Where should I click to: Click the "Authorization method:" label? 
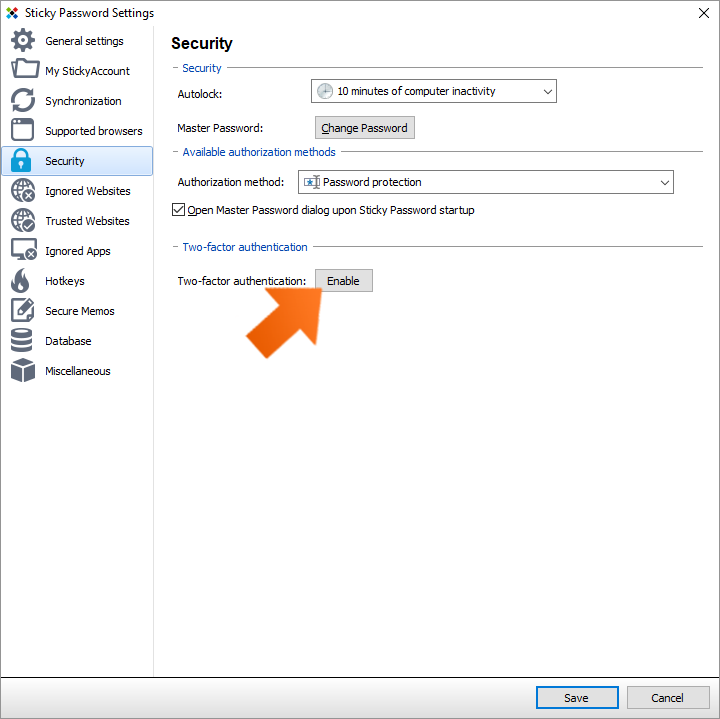point(231,182)
